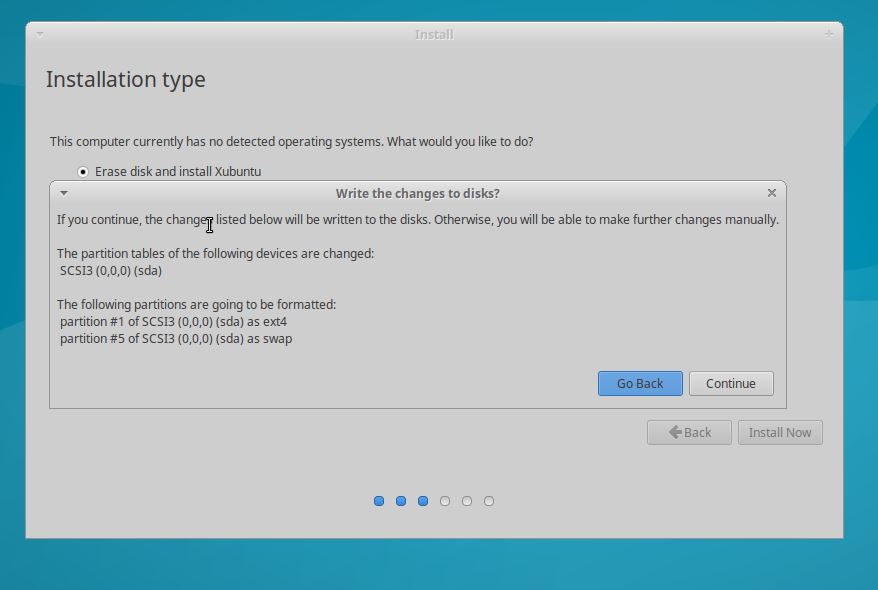
Task: Click 'The following partitions are going to be formatted' text
Action: point(197,305)
